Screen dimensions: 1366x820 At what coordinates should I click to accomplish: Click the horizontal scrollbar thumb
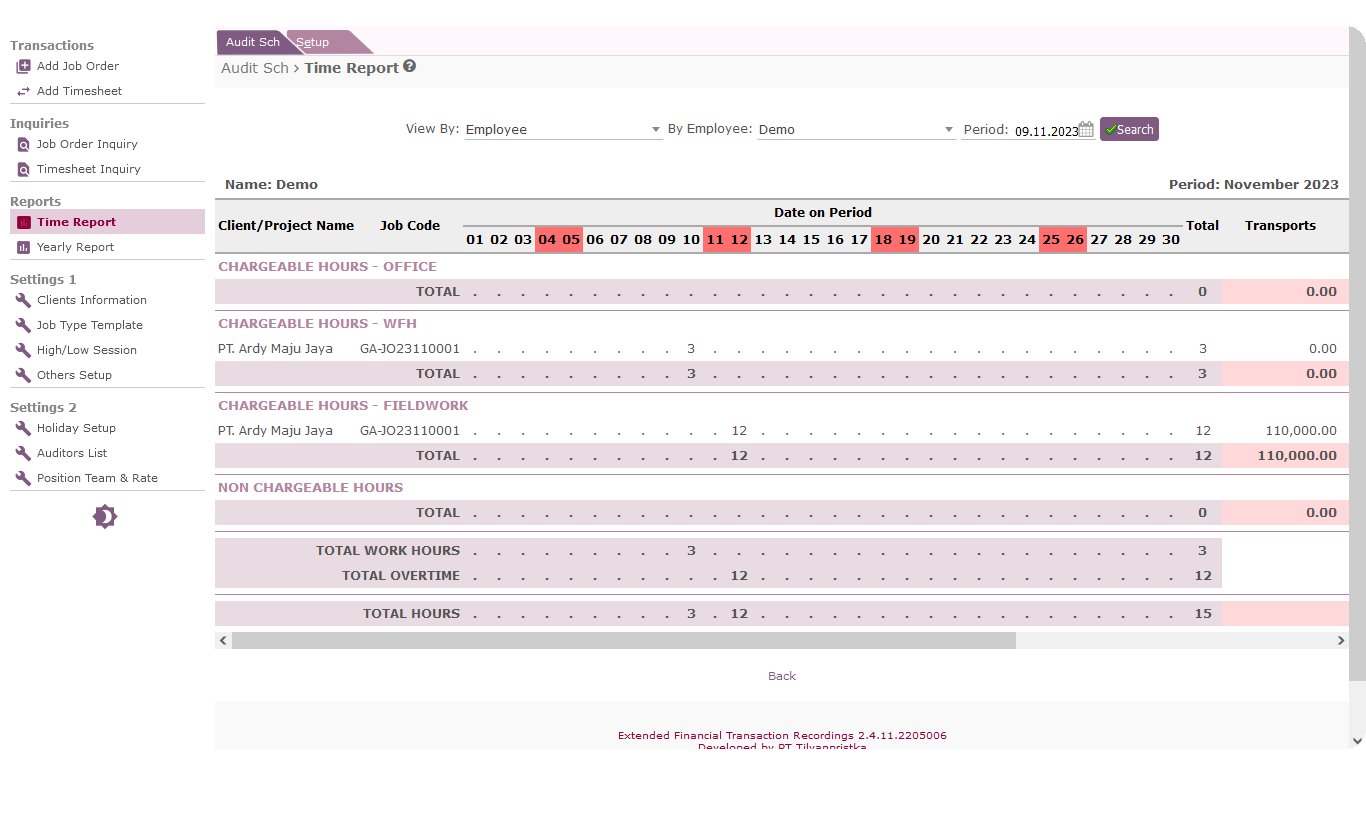tap(623, 640)
